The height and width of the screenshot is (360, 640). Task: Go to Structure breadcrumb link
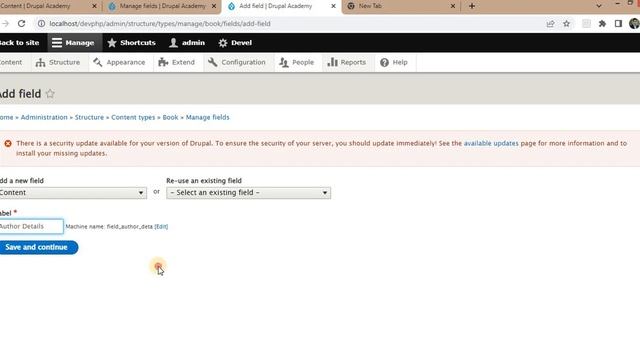(89, 118)
